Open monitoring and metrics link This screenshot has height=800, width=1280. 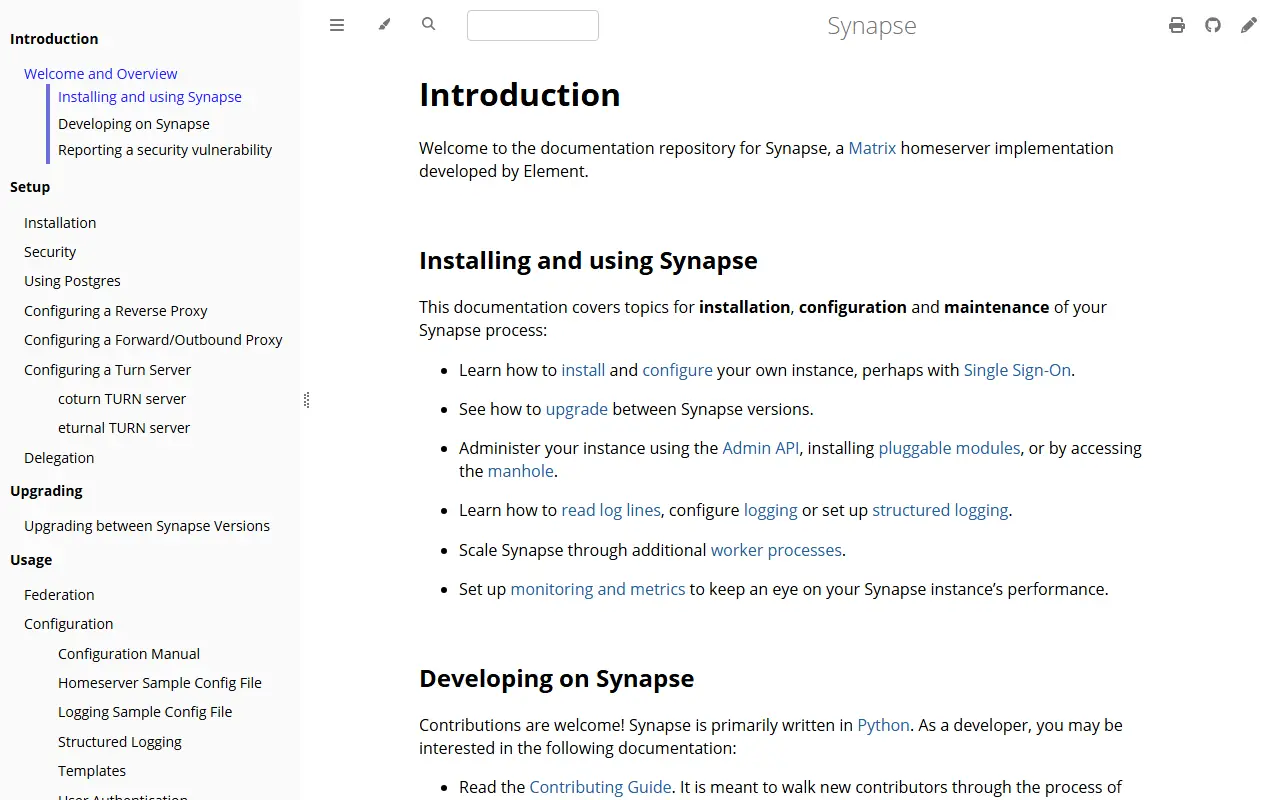(x=598, y=589)
